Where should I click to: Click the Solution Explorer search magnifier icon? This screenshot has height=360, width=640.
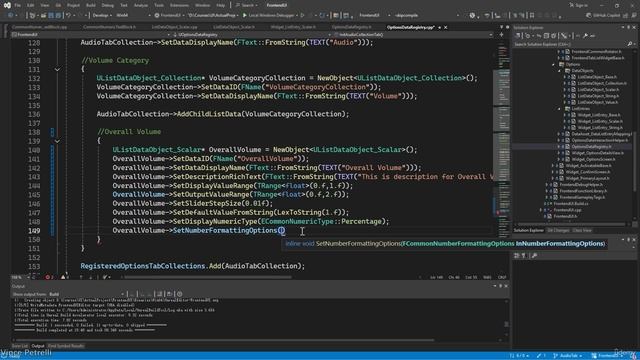(630, 44)
